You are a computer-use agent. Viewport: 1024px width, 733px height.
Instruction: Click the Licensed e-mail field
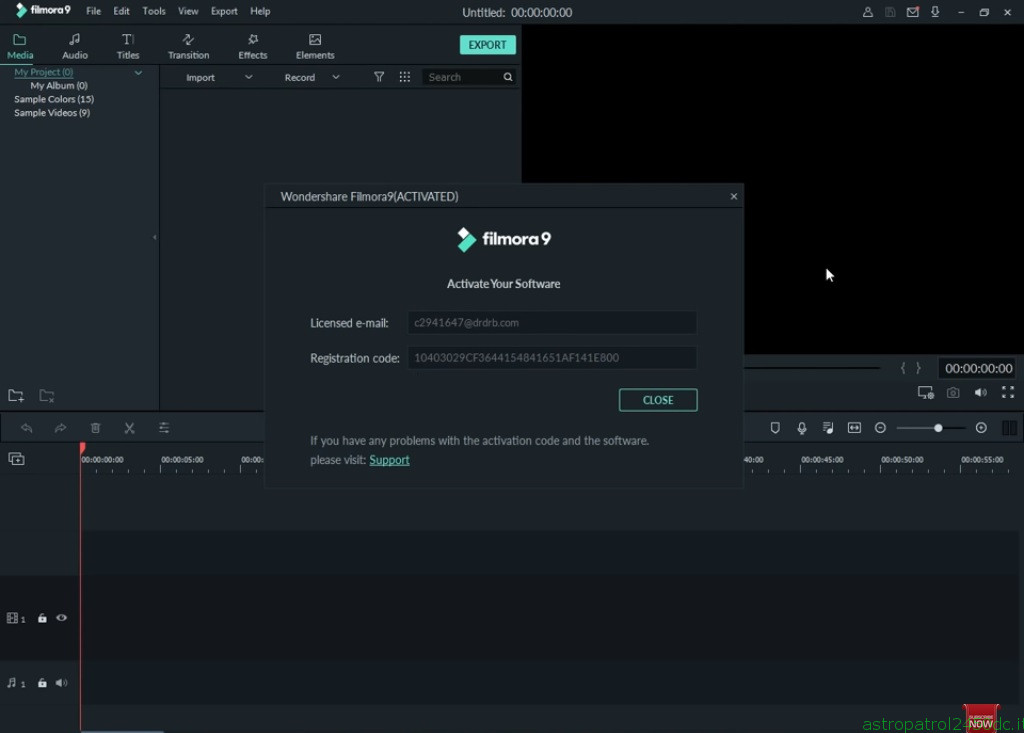click(552, 323)
